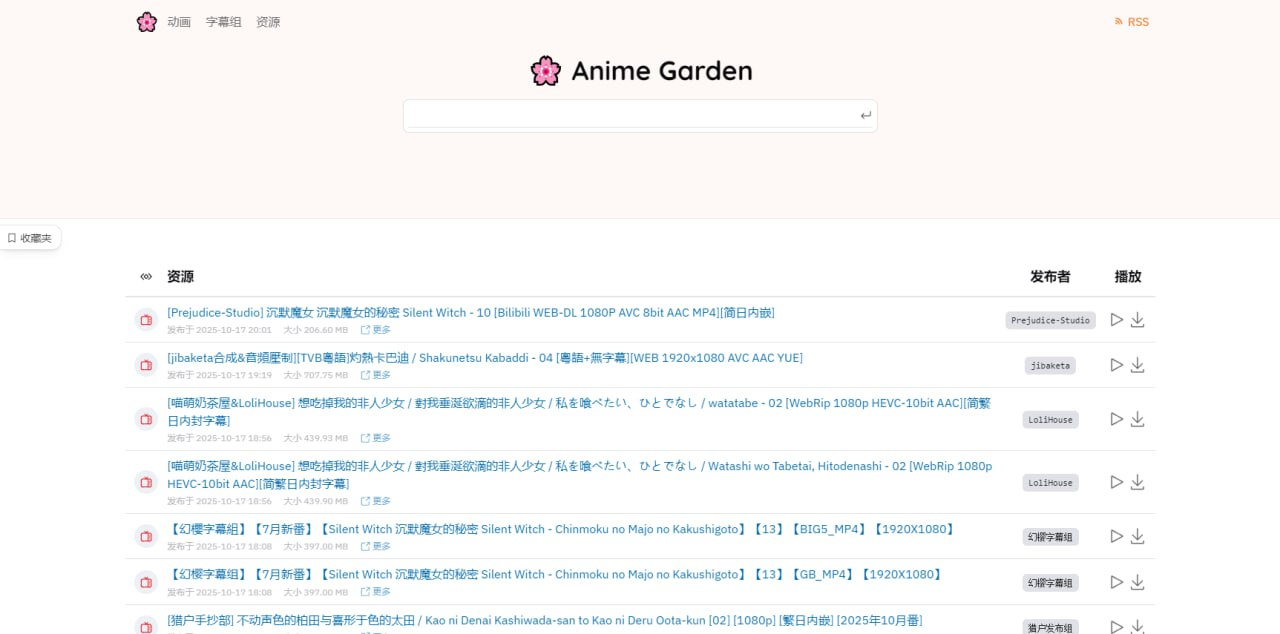
Task: Click the torrent icon on the 猎户手抄部 row
Action: [146, 628]
